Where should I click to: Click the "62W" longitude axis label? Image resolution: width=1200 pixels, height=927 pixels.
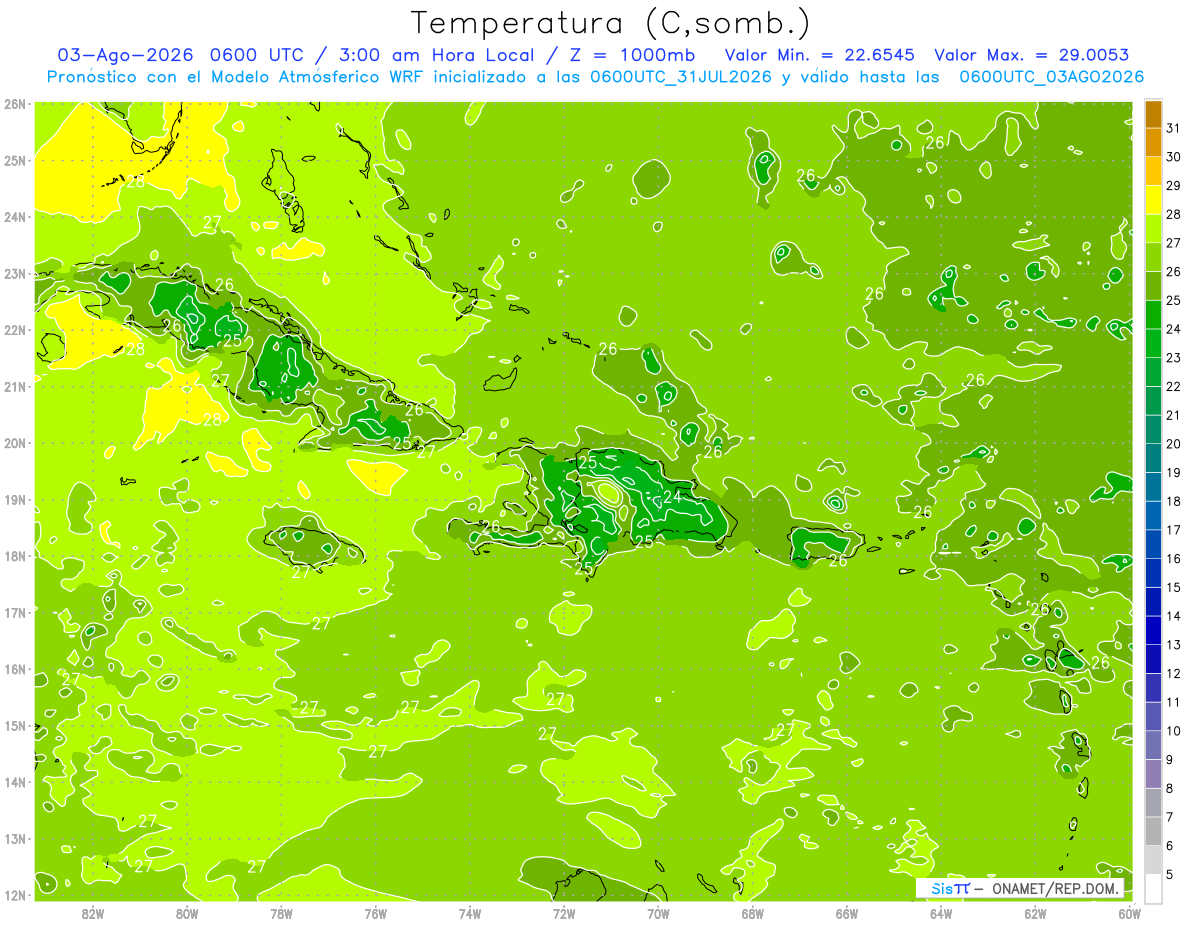(1035, 913)
